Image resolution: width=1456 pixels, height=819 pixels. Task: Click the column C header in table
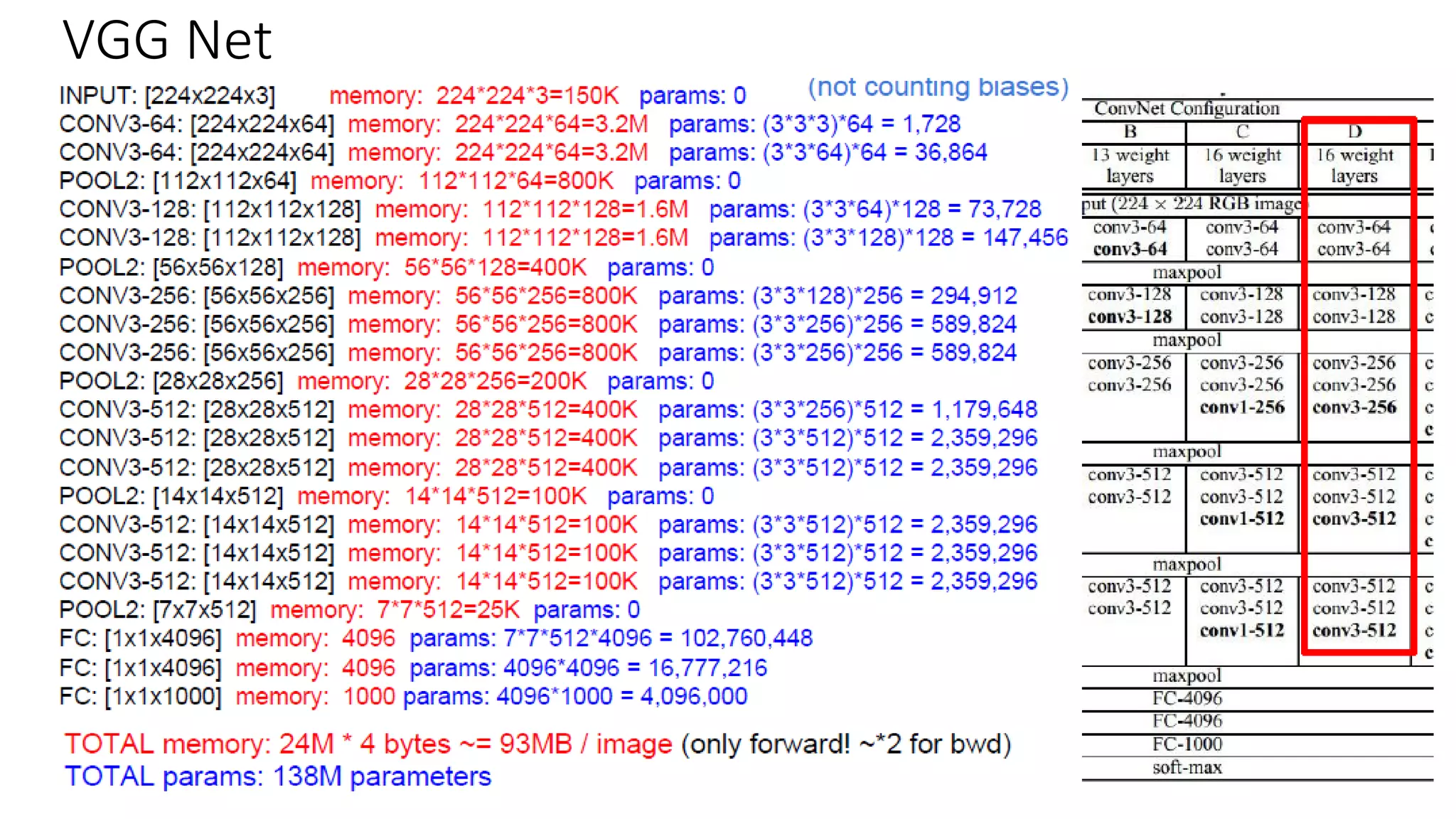click(x=1242, y=132)
